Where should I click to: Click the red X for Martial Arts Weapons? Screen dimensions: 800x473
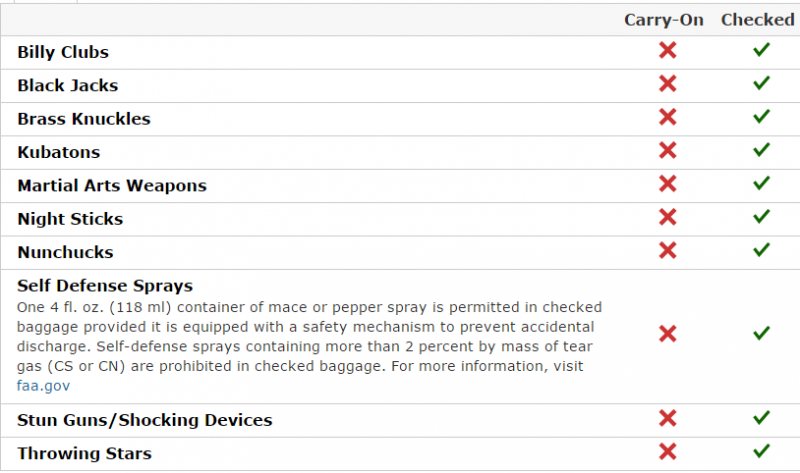(x=668, y=184)
